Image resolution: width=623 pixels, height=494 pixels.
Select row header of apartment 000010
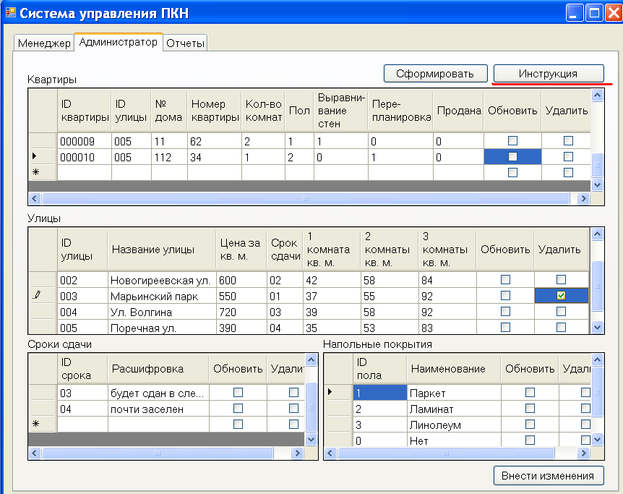pos(41,157)
